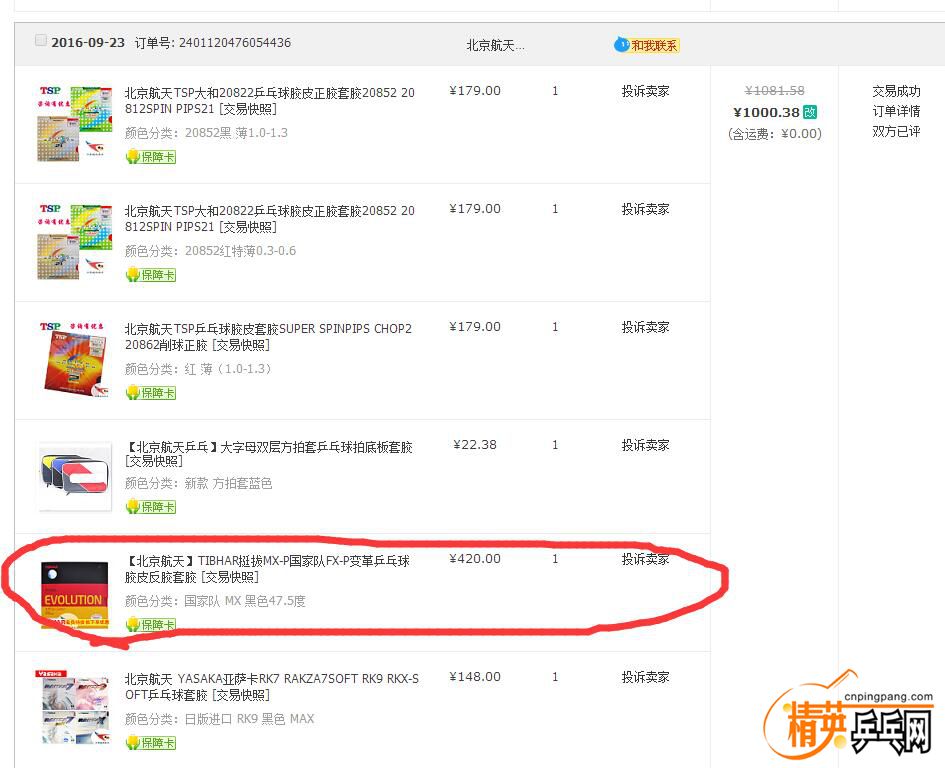Click 投诉卖家 for 20852红特薄 item
Screen dimensions: 945x768
[x=645, y=209]
